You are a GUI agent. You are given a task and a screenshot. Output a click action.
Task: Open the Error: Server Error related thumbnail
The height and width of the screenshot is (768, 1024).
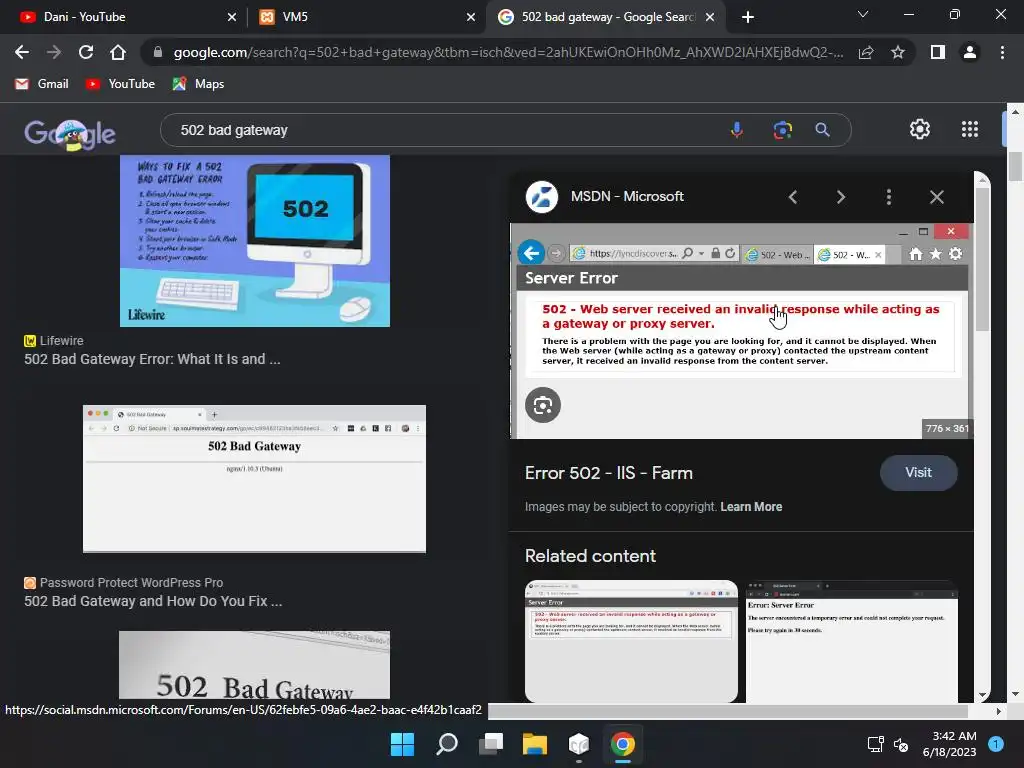tap(852, 641)
